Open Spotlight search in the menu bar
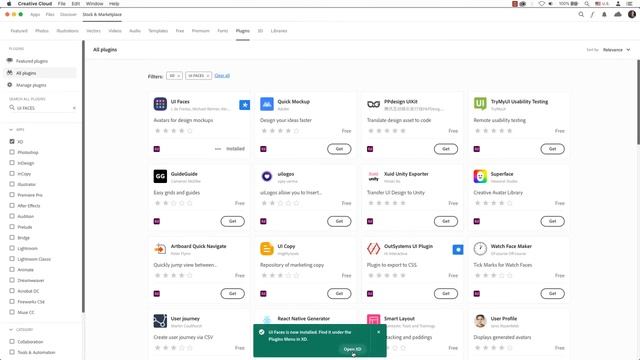 click(587, 4)
